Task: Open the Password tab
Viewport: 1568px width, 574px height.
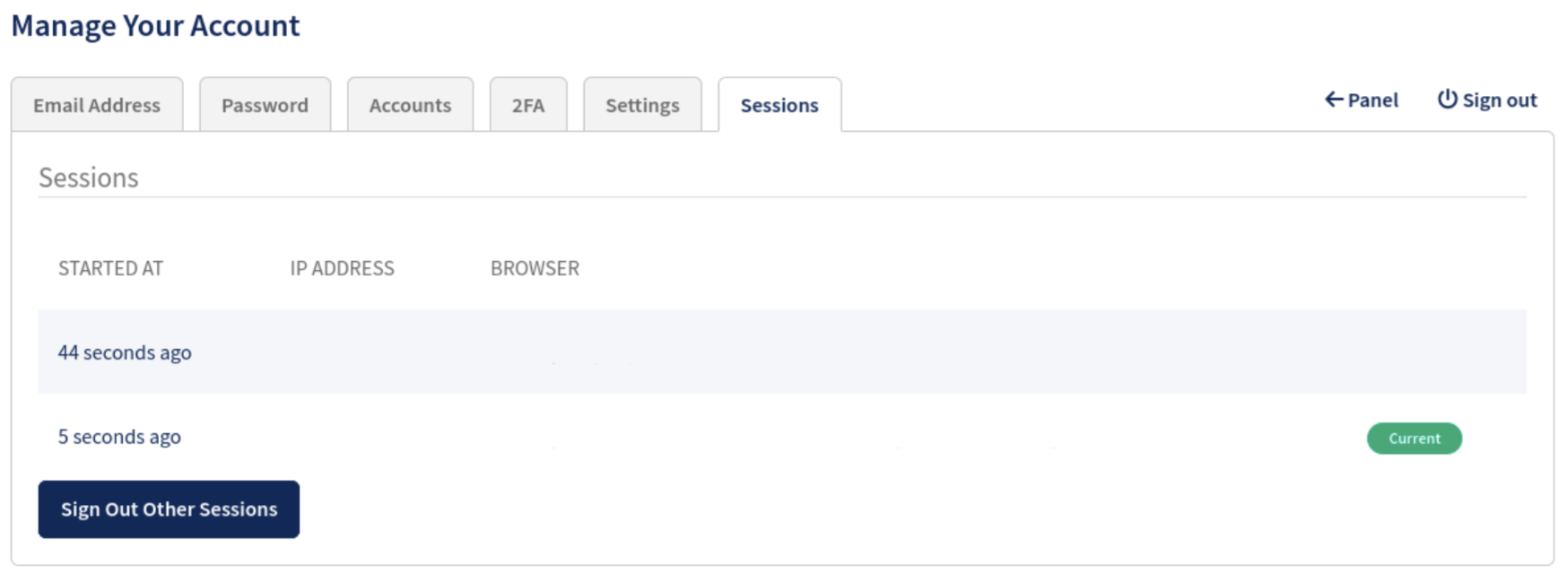Action: coord(265,105)
